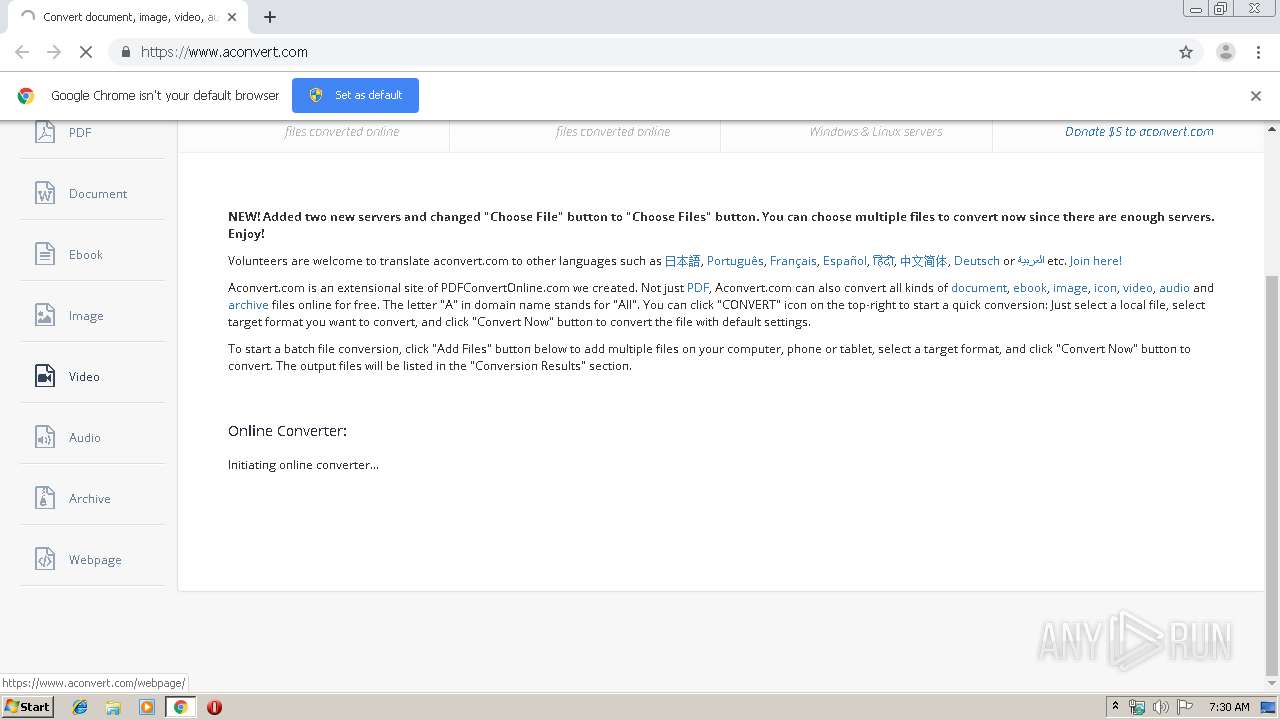
Task: Select the Image sidebar menu label
Action: tap(86, 316)
